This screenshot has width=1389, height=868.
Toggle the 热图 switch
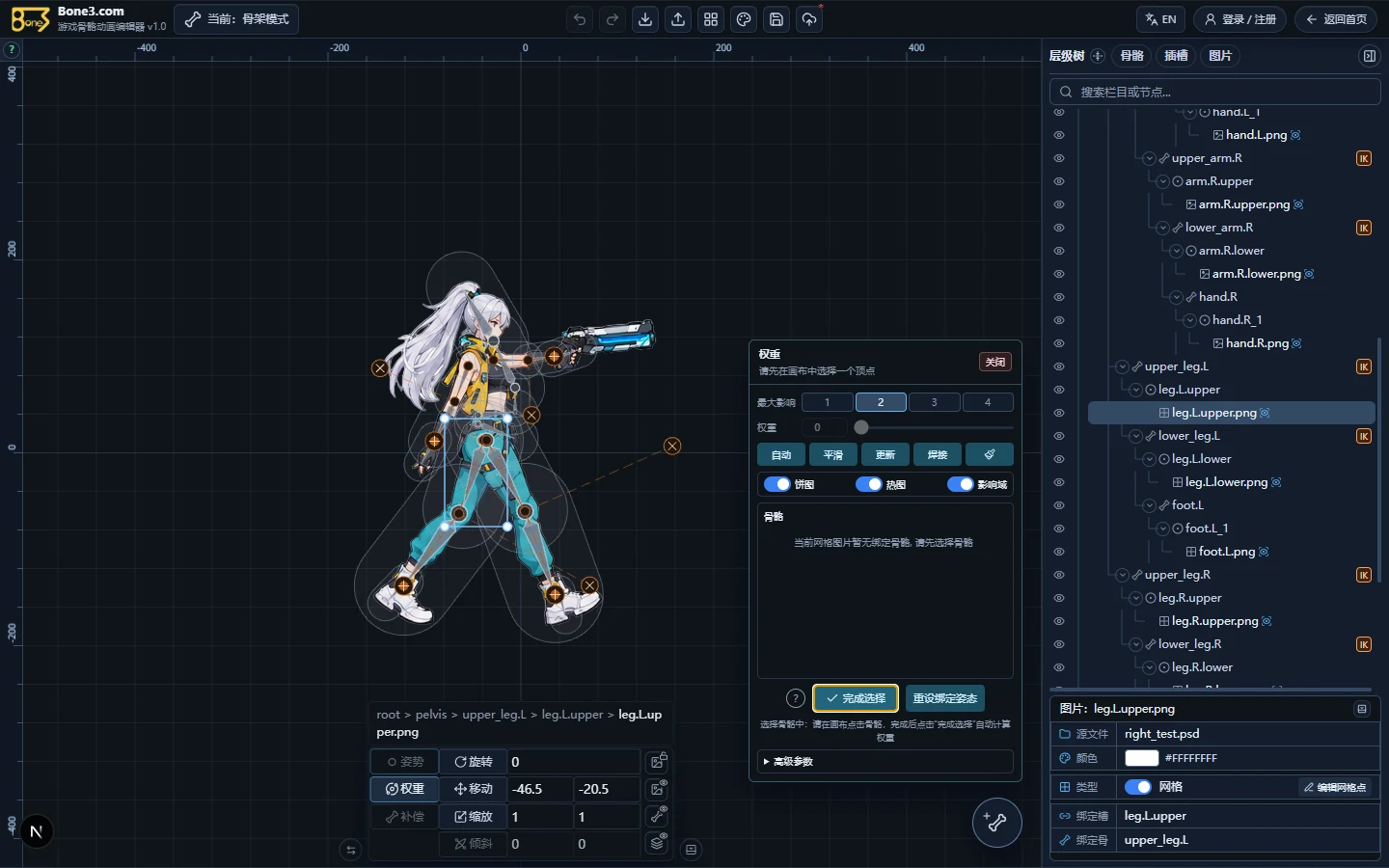tap(869, 484)
